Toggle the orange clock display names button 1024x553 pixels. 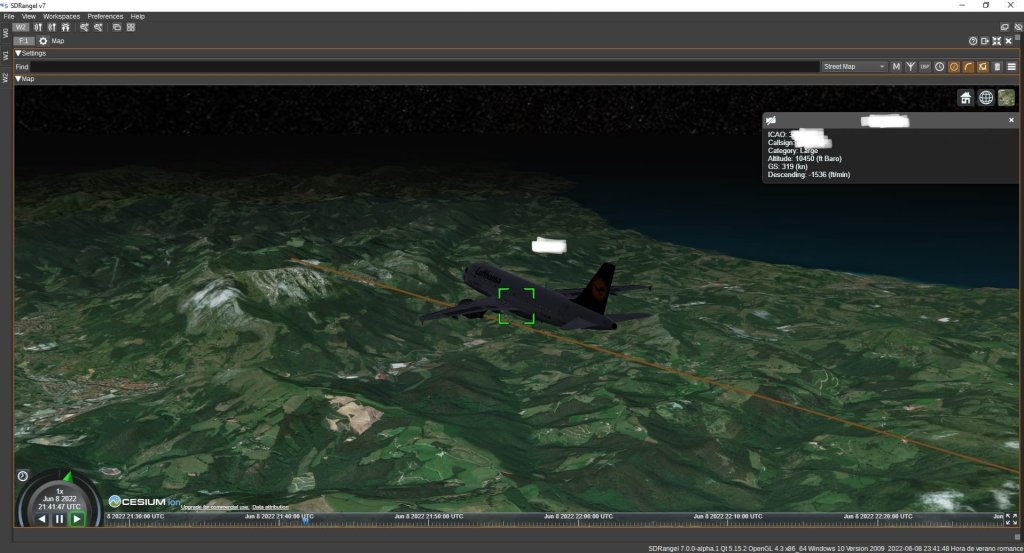(x=954, y=67)
